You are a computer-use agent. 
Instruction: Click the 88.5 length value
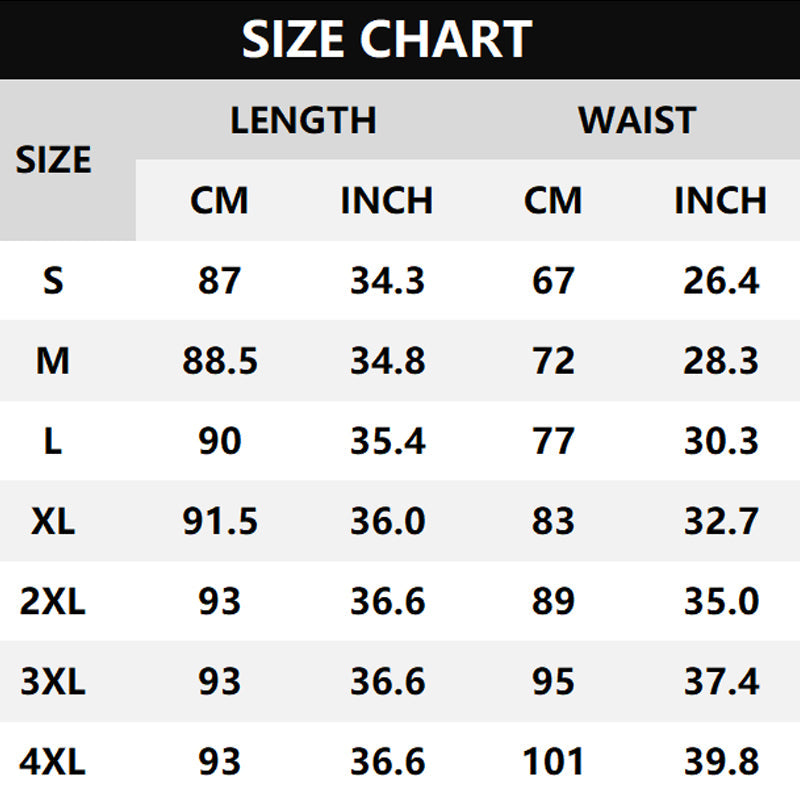(x=220, y=361)
